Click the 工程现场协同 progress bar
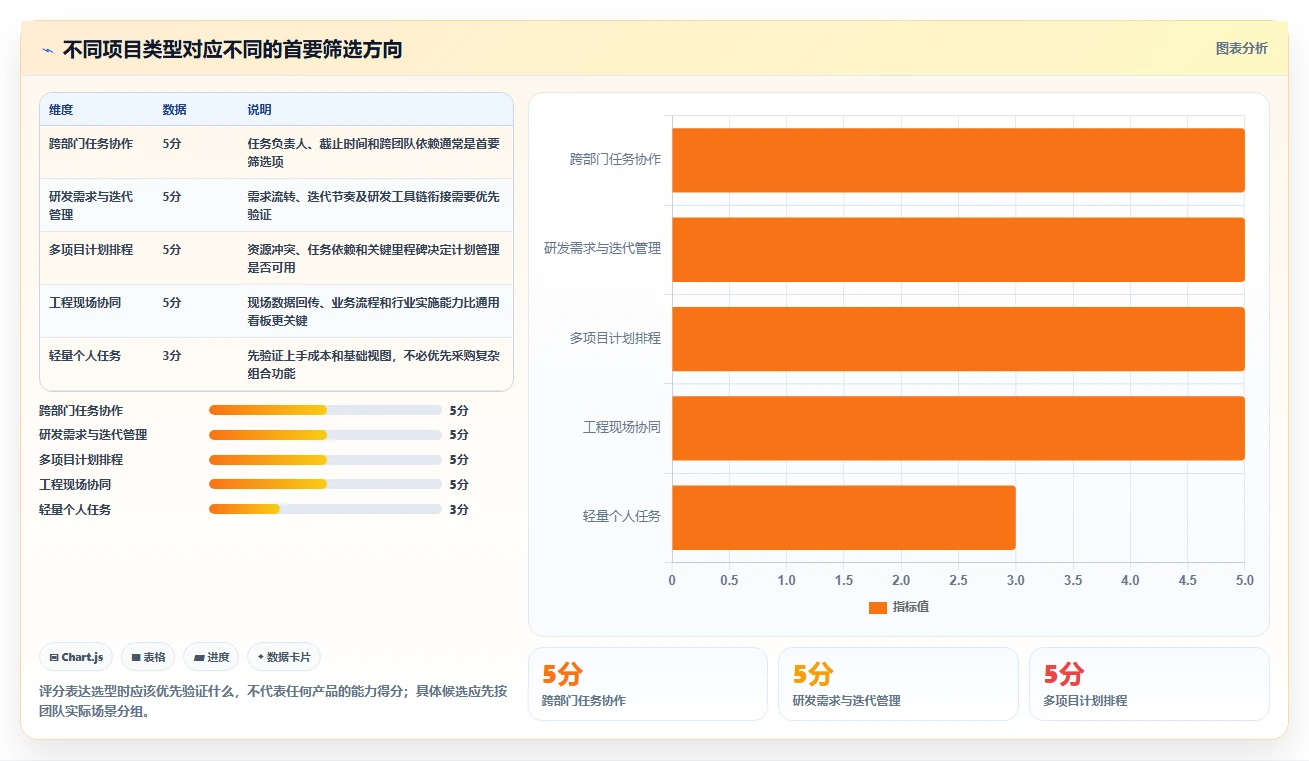 (x=325, y=485)
